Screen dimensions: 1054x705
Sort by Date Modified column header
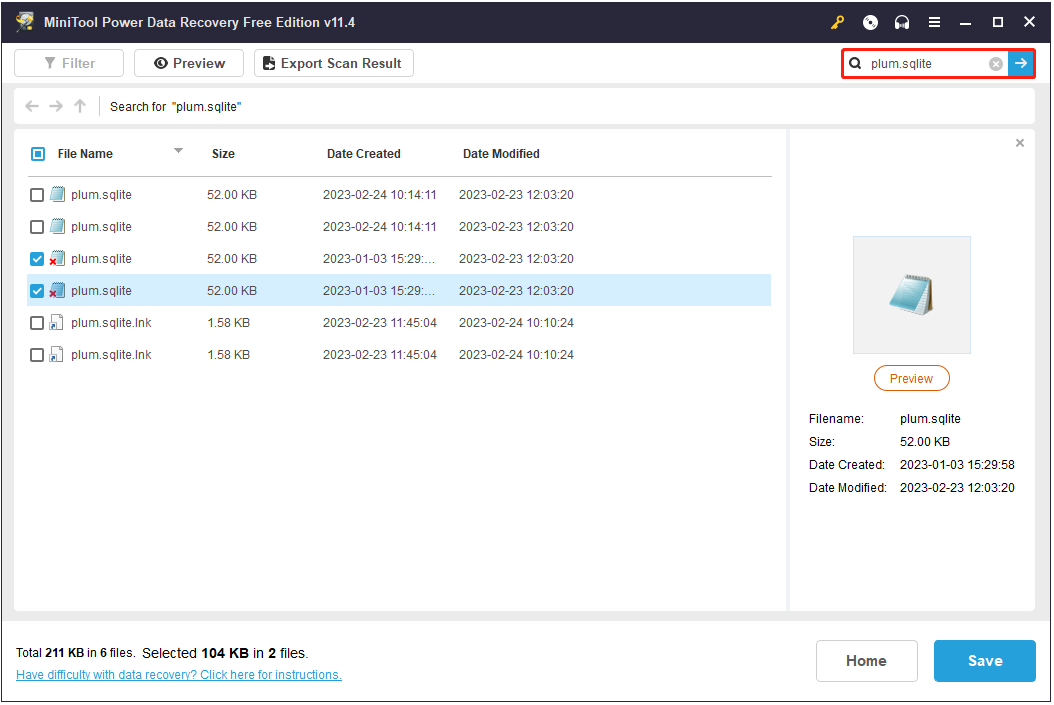(x=501, y=154)
